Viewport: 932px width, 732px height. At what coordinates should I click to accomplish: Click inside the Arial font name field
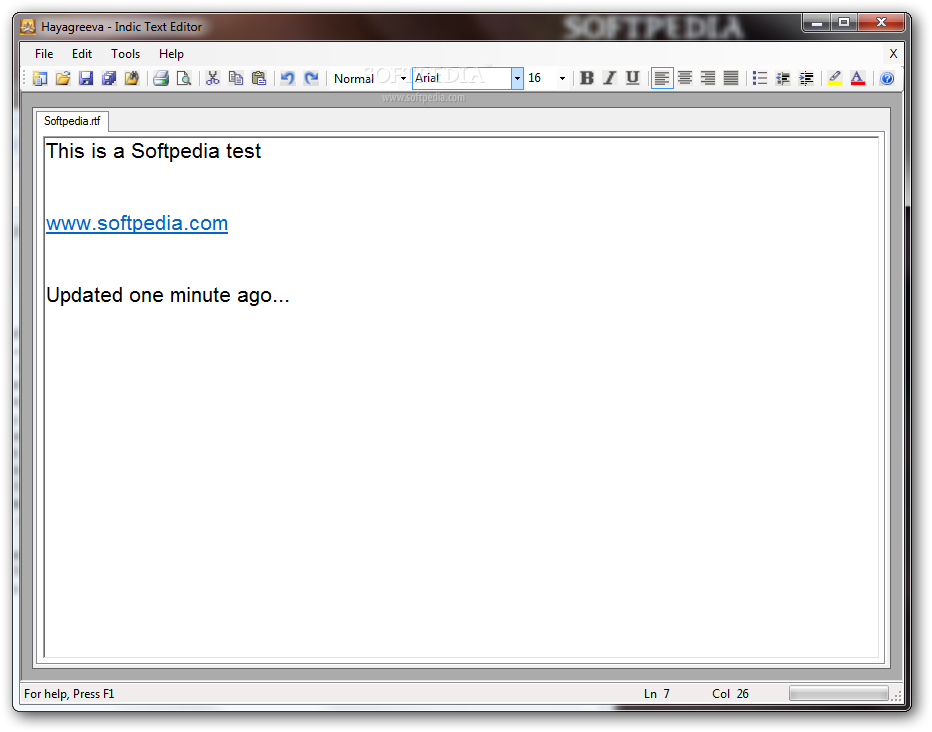click(462, 78)
